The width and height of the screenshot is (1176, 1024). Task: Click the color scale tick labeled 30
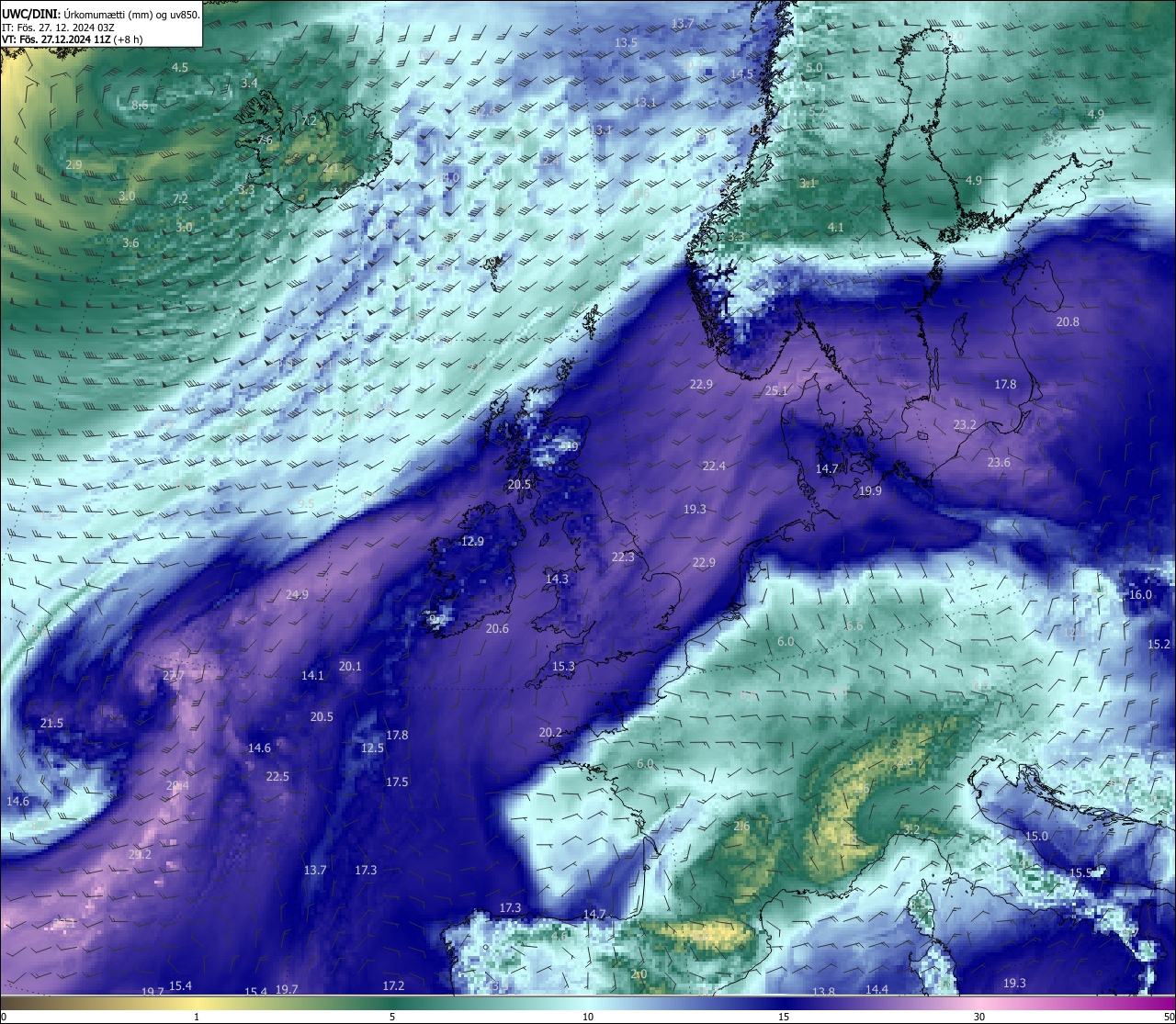[979, 1017]
